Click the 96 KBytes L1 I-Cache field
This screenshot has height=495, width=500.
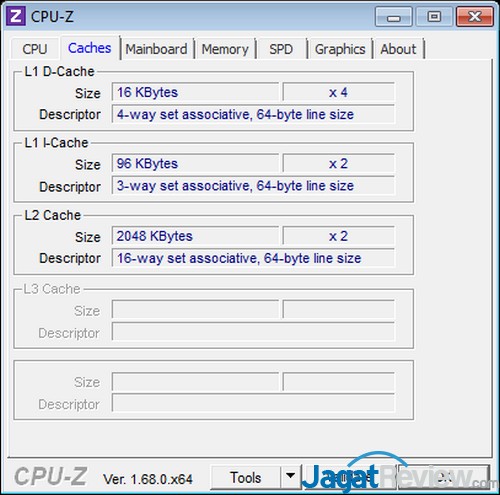pos(195,163)
